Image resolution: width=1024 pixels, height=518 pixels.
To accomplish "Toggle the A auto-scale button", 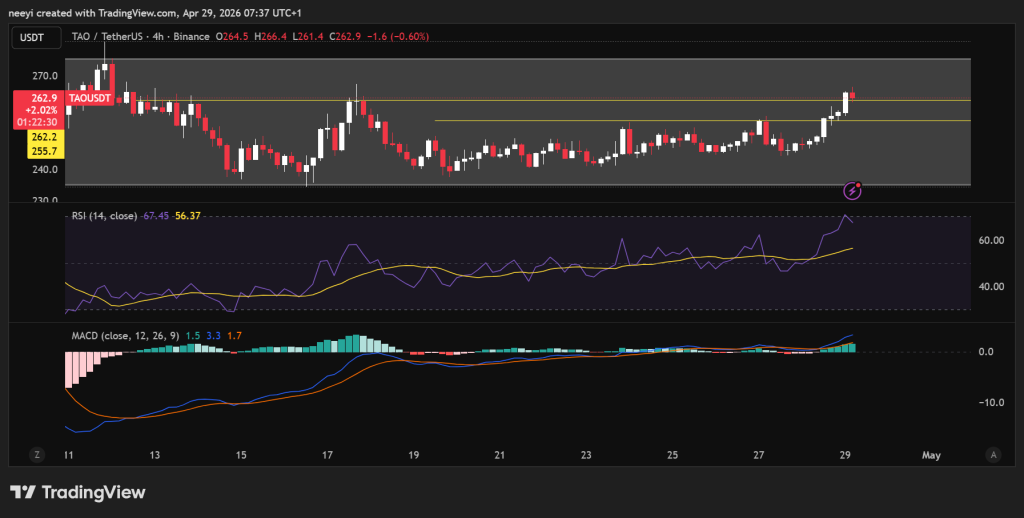I will [993, 454].
